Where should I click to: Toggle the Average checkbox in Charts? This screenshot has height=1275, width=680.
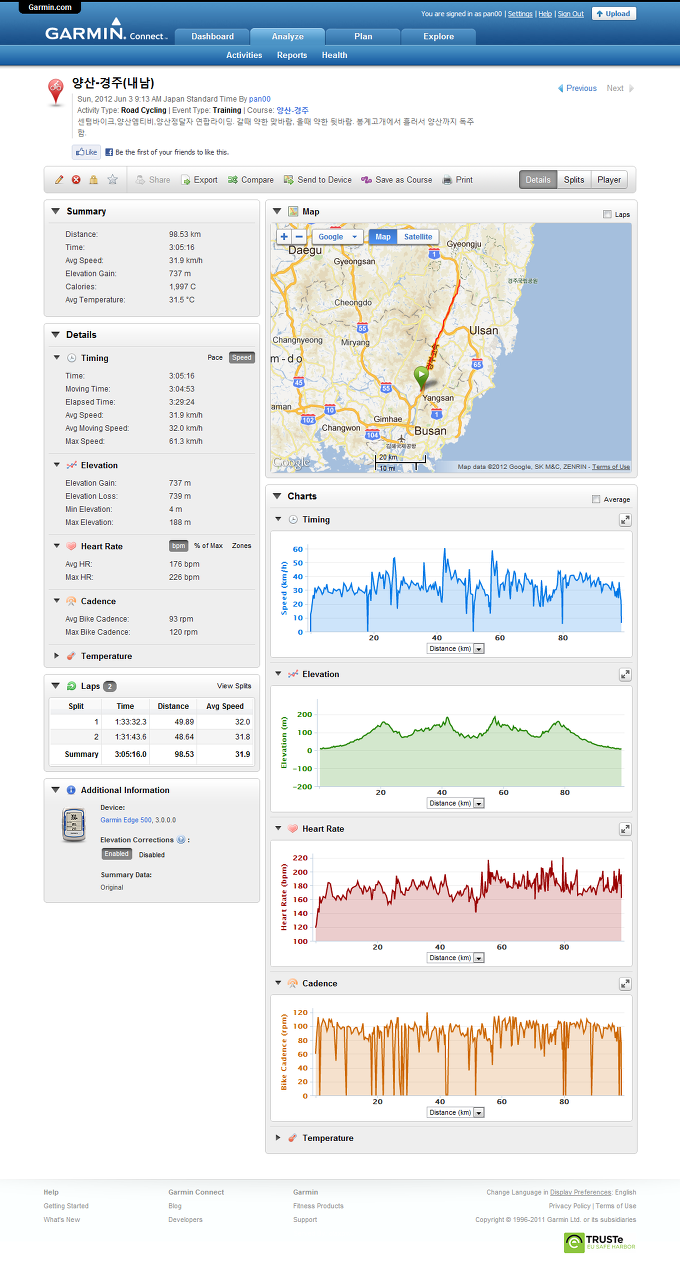point(597,499)
